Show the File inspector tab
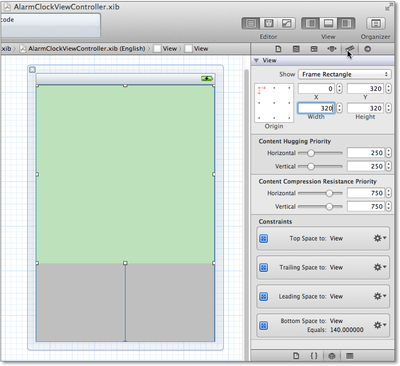 pos(278,49)
